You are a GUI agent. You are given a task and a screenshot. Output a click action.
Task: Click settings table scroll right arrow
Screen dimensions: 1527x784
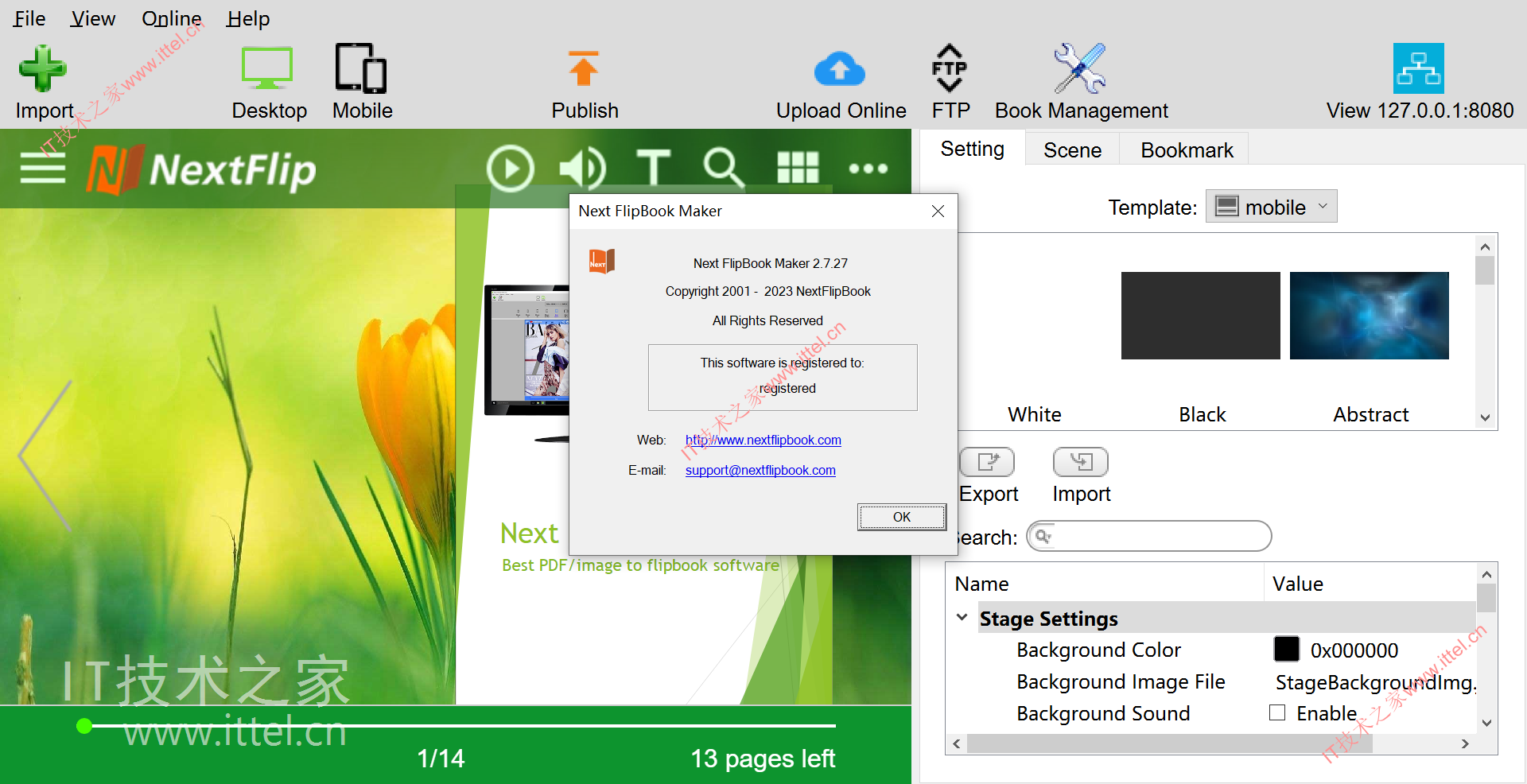point(1465,744)
